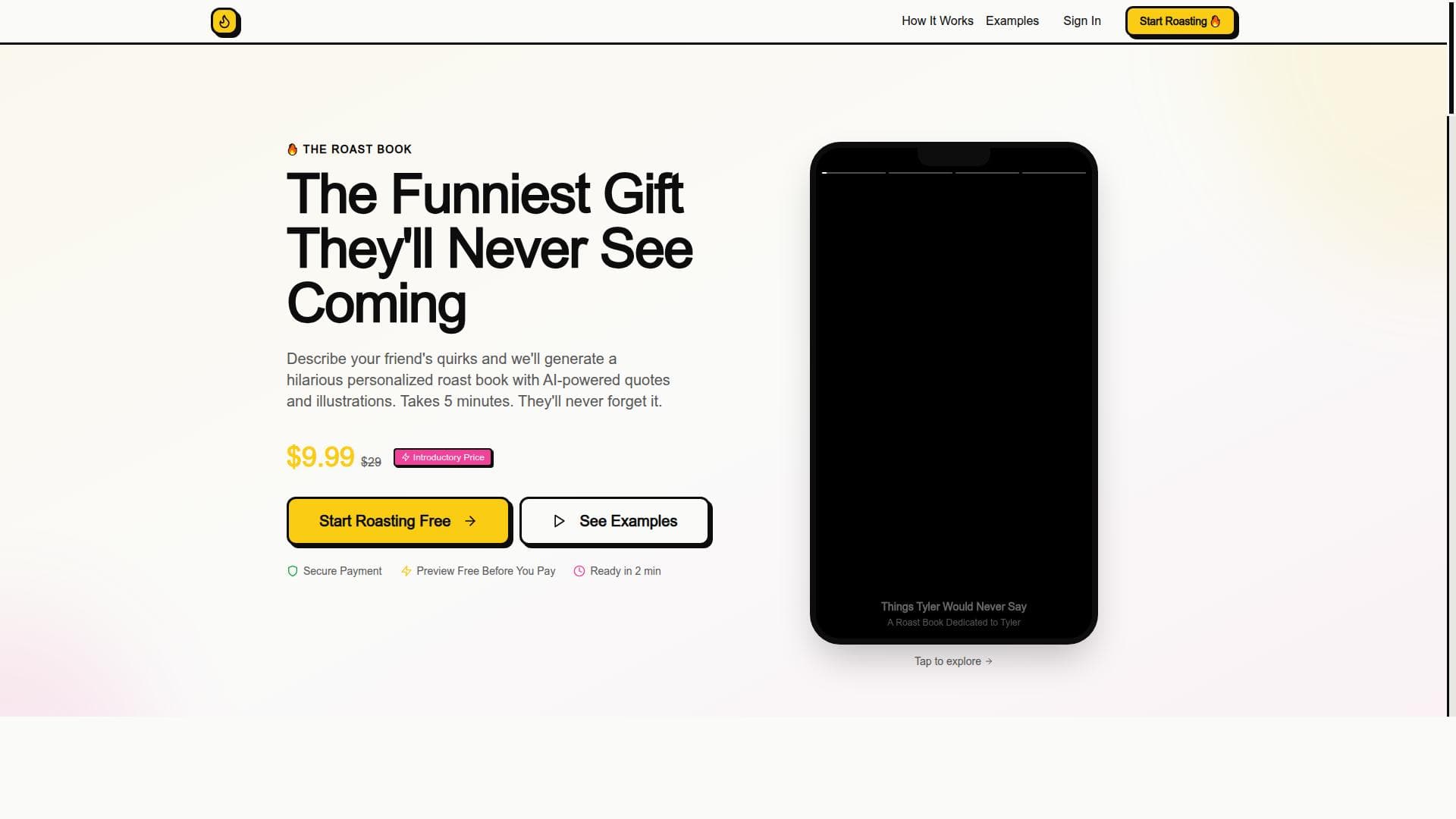
Task: Click the green shield Secure Payment icon
Action: (293, 571)
